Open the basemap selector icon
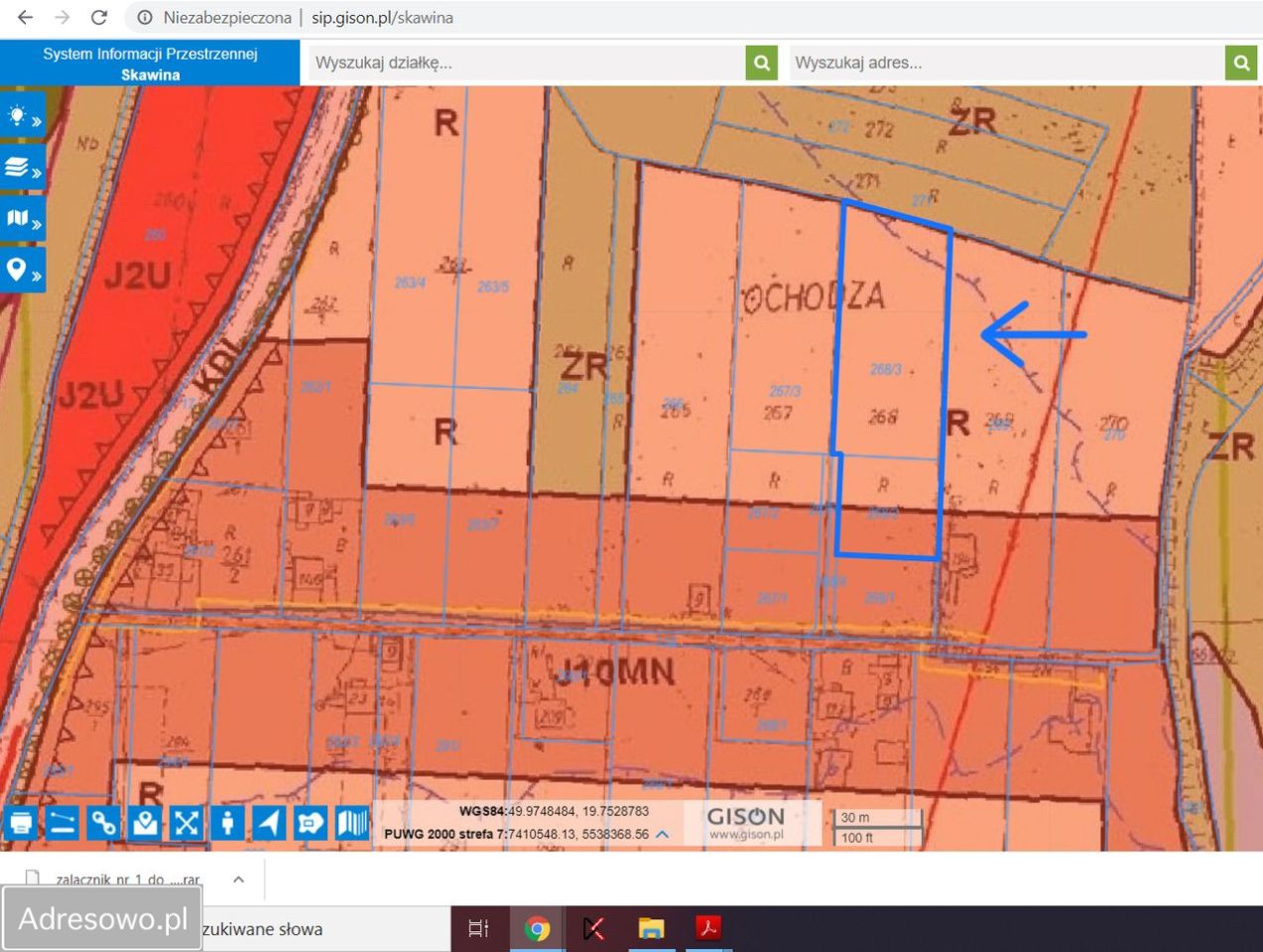 (x=352, y=822)
